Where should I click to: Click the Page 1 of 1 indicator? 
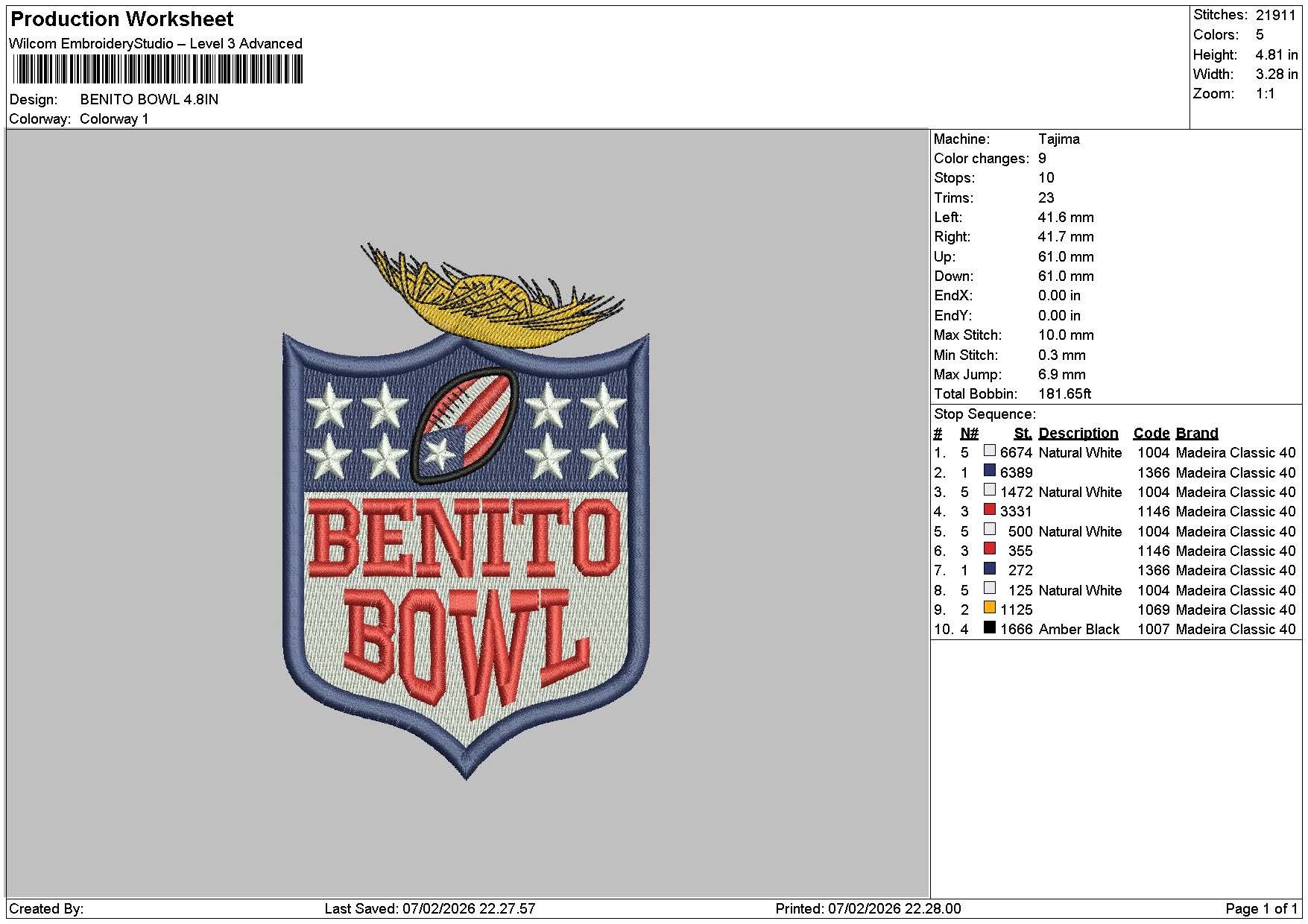(x=1261, y=908)
